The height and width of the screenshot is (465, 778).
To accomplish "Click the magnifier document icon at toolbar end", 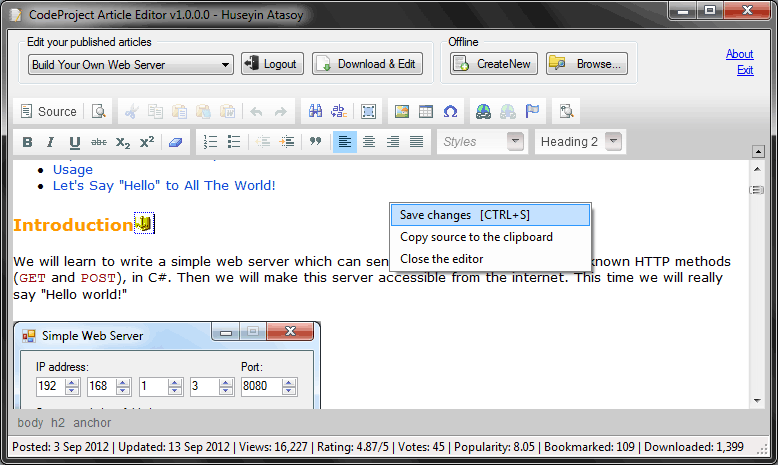I will point(566,111).
